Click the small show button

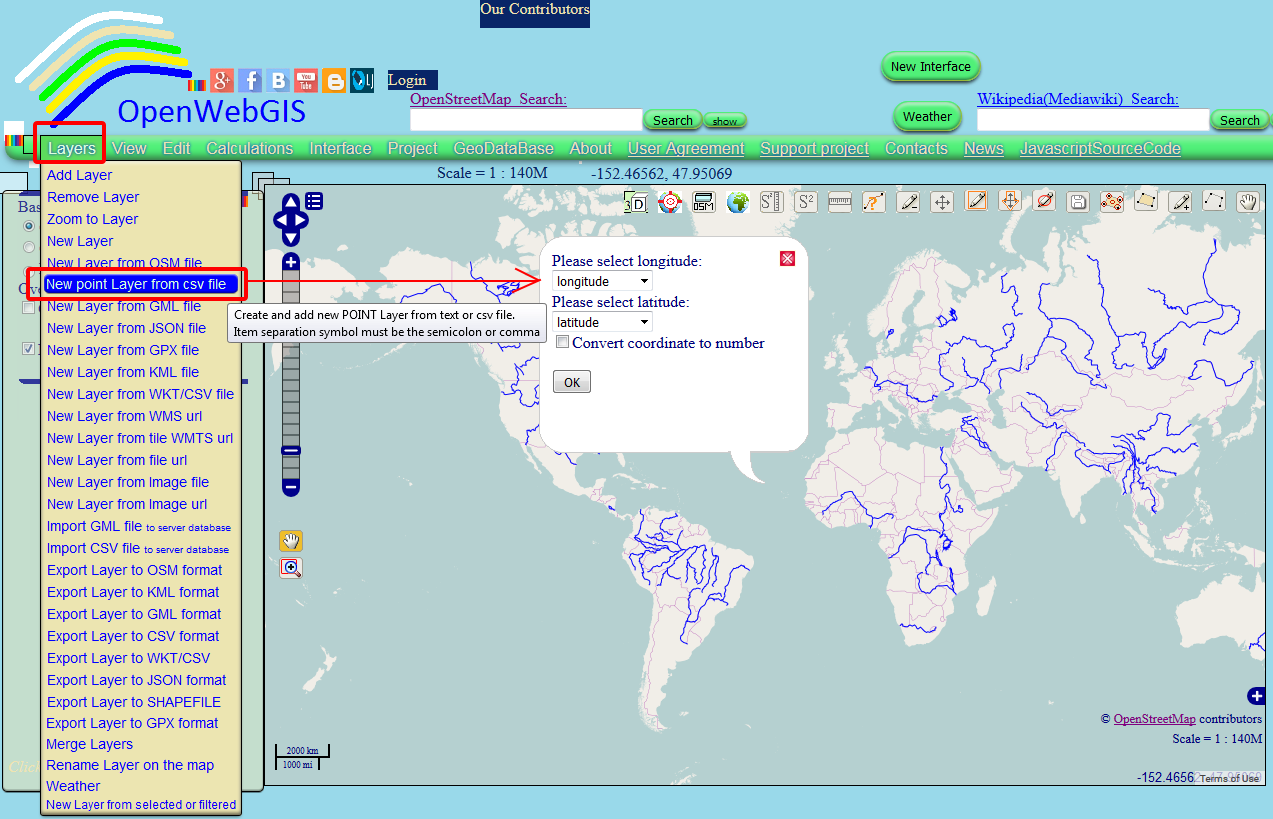(x=725, y=121)
